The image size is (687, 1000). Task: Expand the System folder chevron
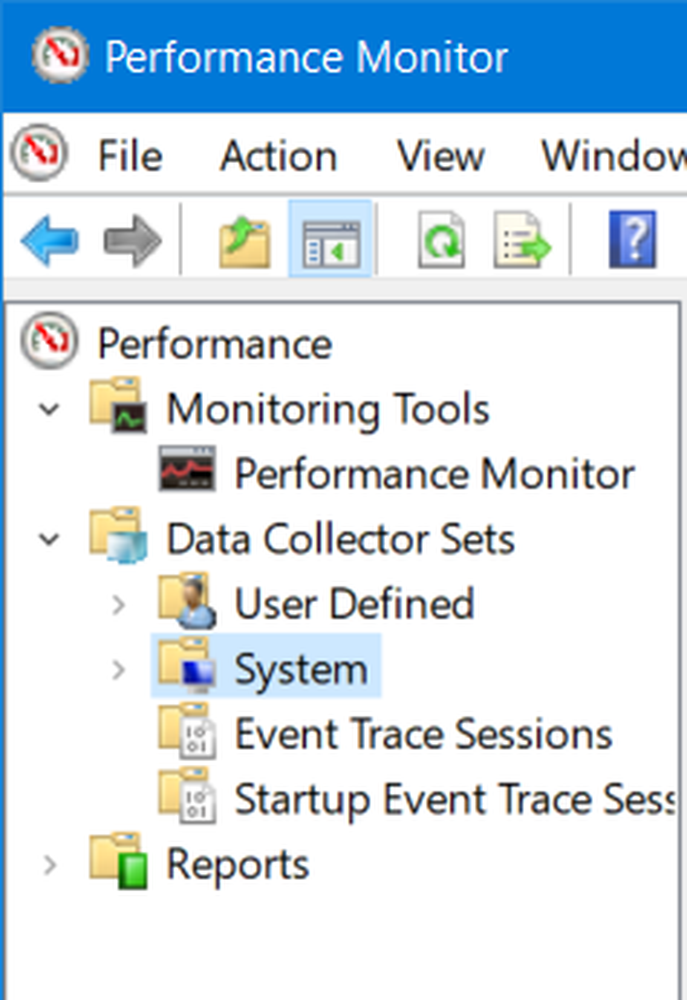click(118, 670)
